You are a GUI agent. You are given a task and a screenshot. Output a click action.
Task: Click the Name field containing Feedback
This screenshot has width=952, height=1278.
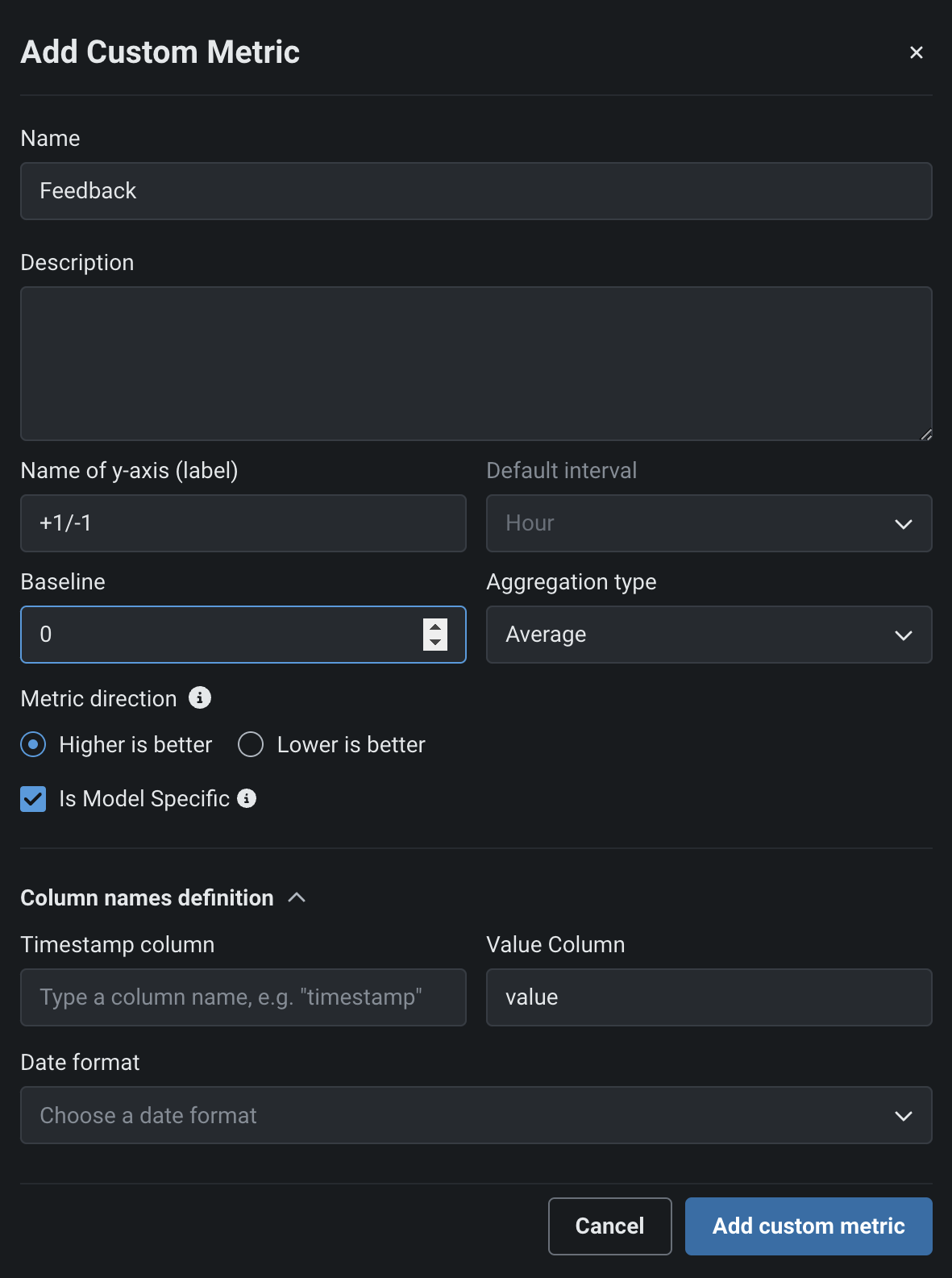pyautogui.click(x=476, y=191)
